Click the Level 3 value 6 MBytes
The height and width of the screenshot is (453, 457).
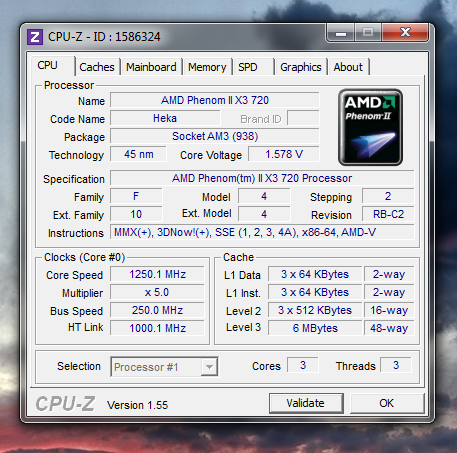315,328
